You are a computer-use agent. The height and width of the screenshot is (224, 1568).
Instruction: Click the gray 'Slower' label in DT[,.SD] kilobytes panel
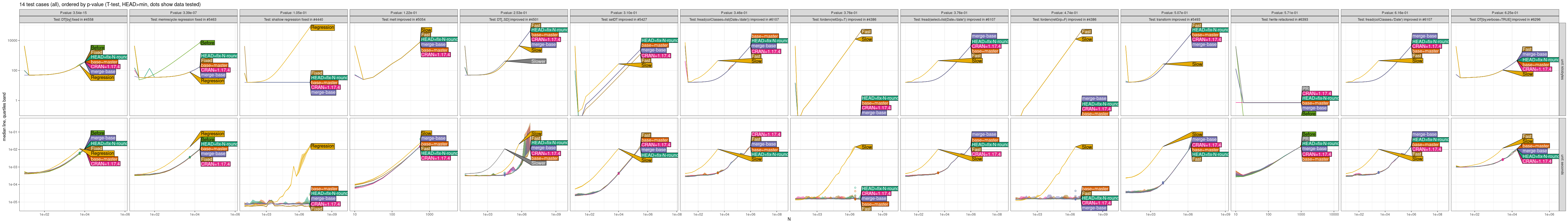(x=538, y=62)
